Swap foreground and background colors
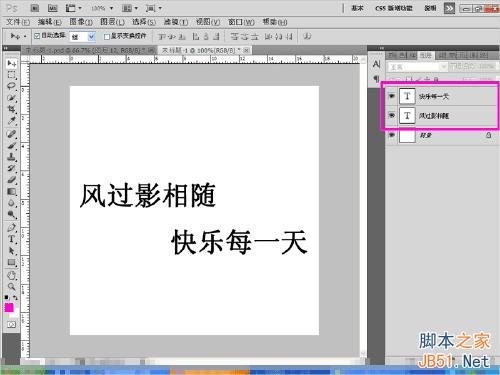 click(15, 297)
